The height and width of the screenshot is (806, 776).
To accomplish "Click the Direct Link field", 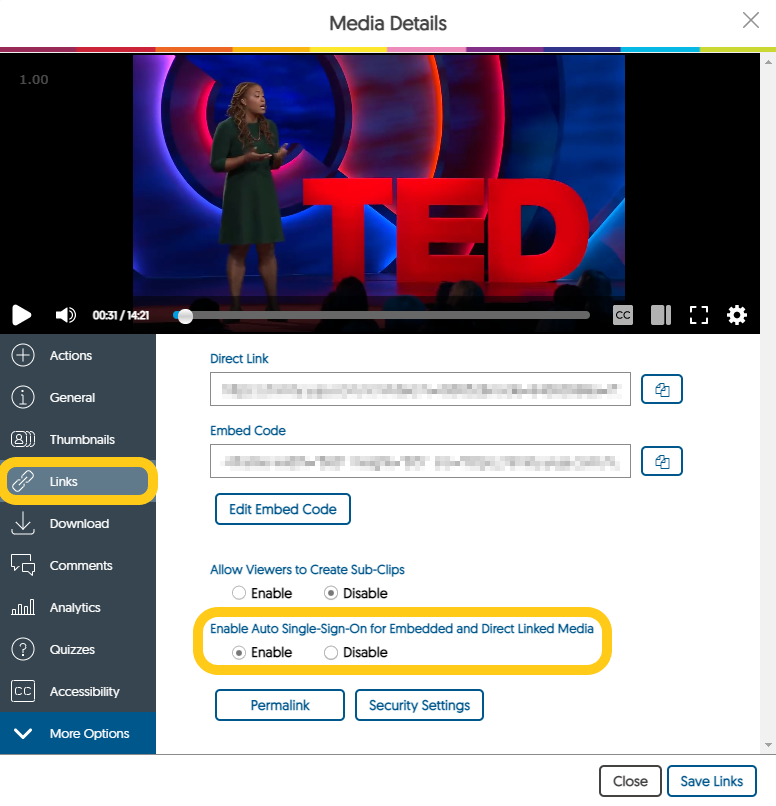I will [x=420, y=389].
